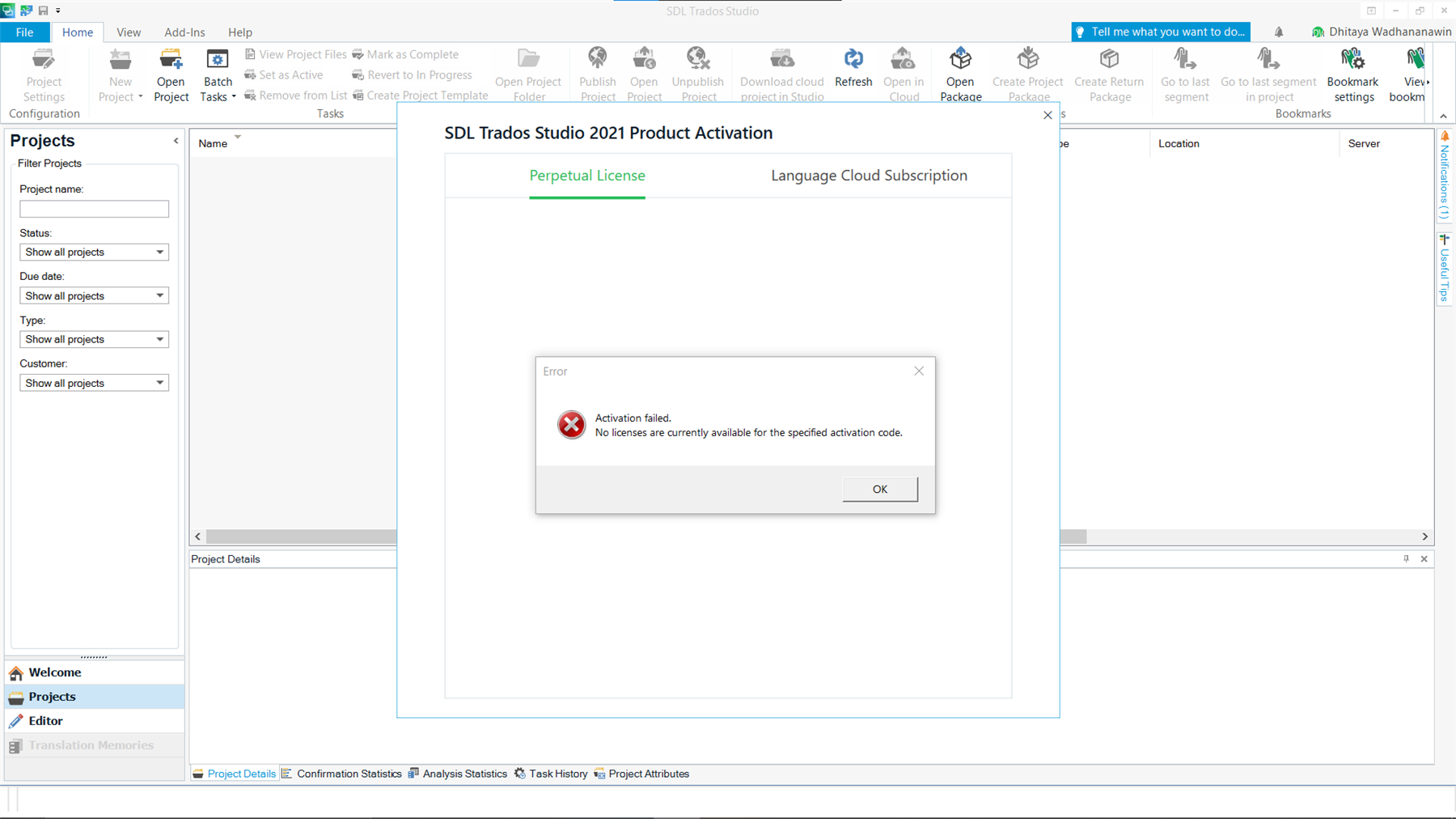
Task: Open the Type filter dropdown
Action: (x=94, y=339)
